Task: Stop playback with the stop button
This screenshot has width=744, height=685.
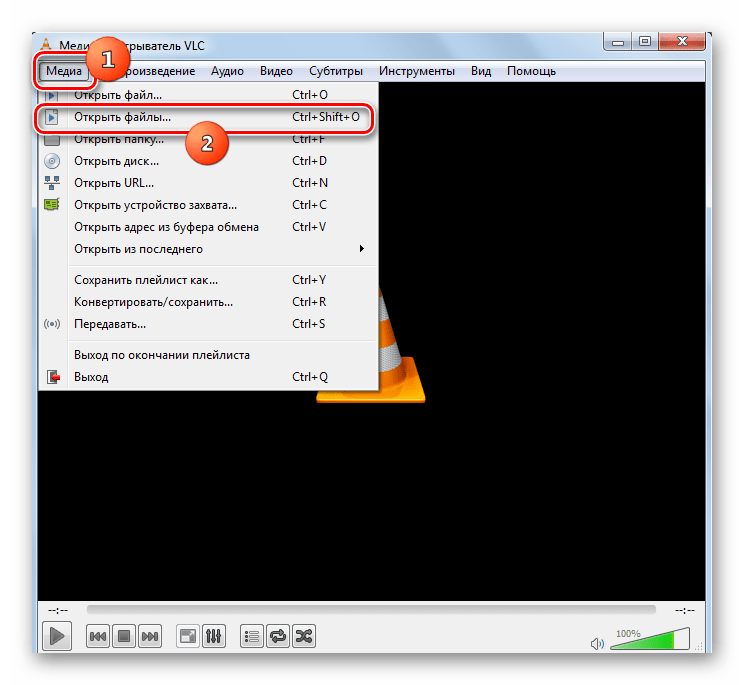Action: pyautogui.click(x=124, y=636)
